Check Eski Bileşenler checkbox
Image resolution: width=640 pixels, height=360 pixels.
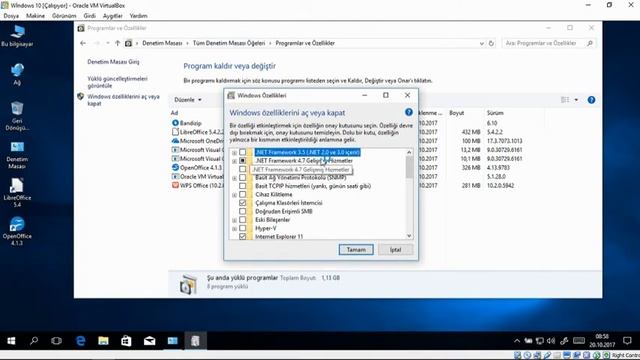242,220
